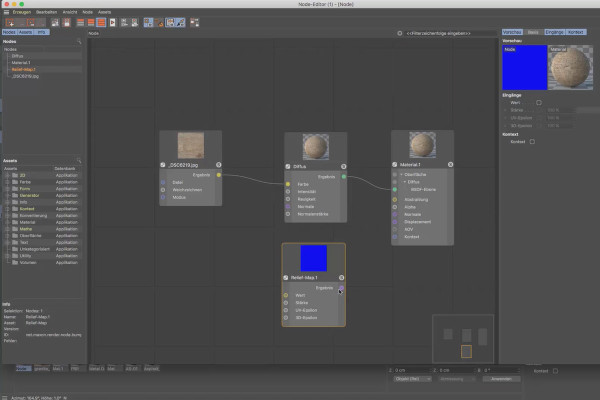Viewport: 600px width, 400px height.
Task: Toggle the Kontext circle in the bottom attribute bar
Action: click(555, 371)
